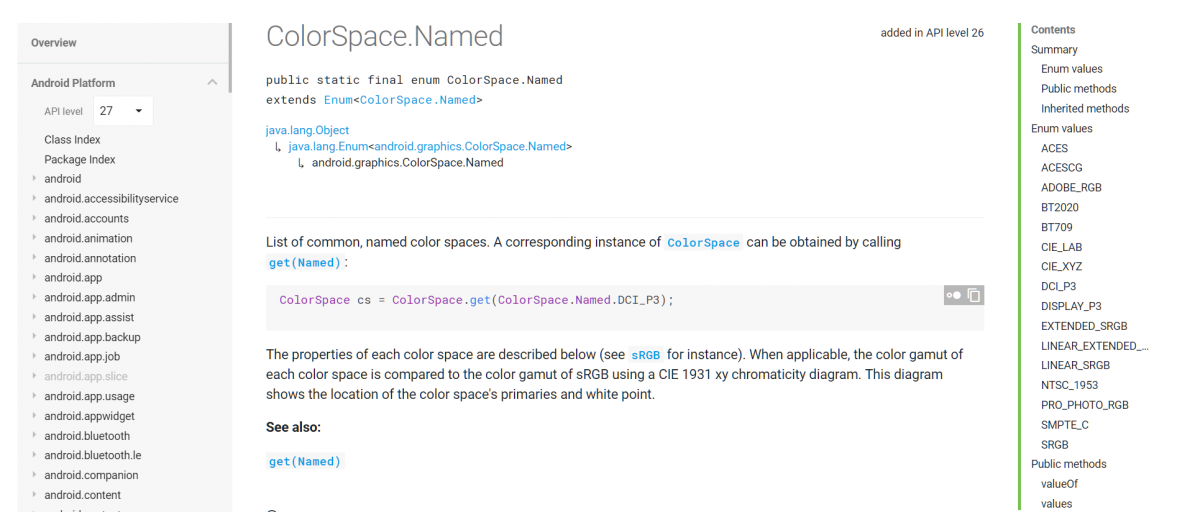Expand the android.animation package arrow
This screenshot has width=1200, height=512.
(x=35, y=239)
